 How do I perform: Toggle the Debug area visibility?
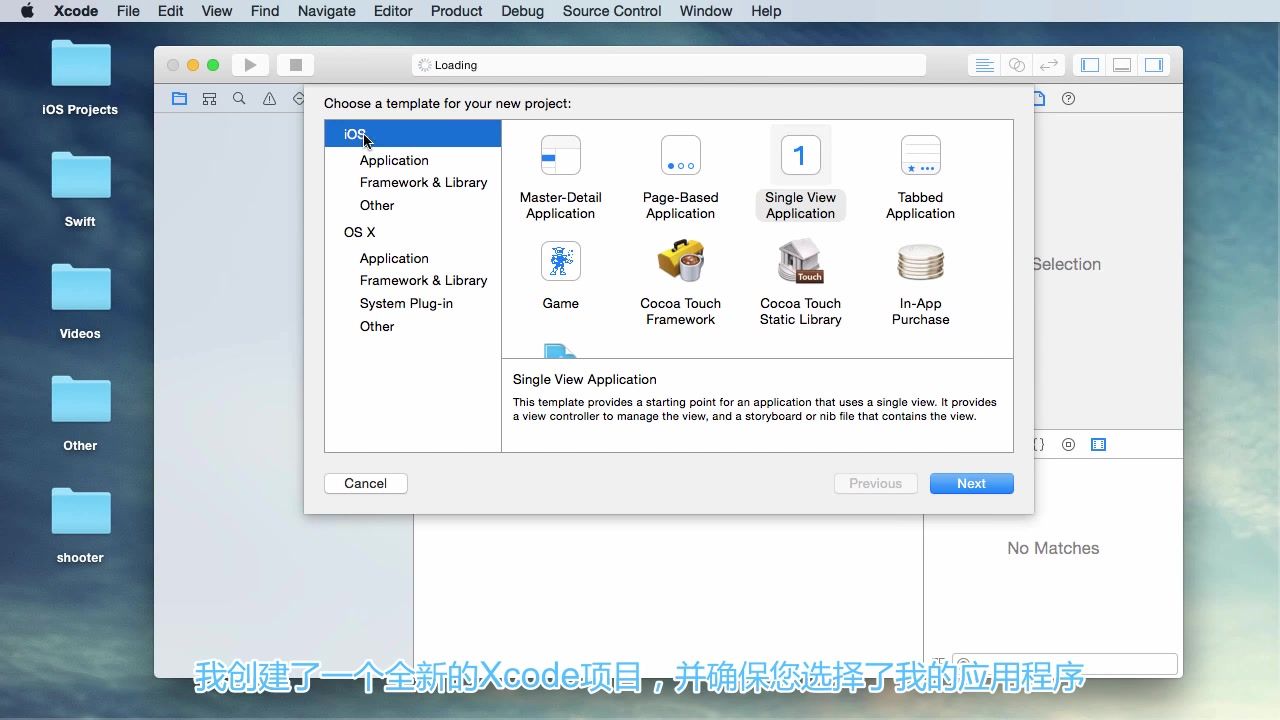coord(1122,65)
